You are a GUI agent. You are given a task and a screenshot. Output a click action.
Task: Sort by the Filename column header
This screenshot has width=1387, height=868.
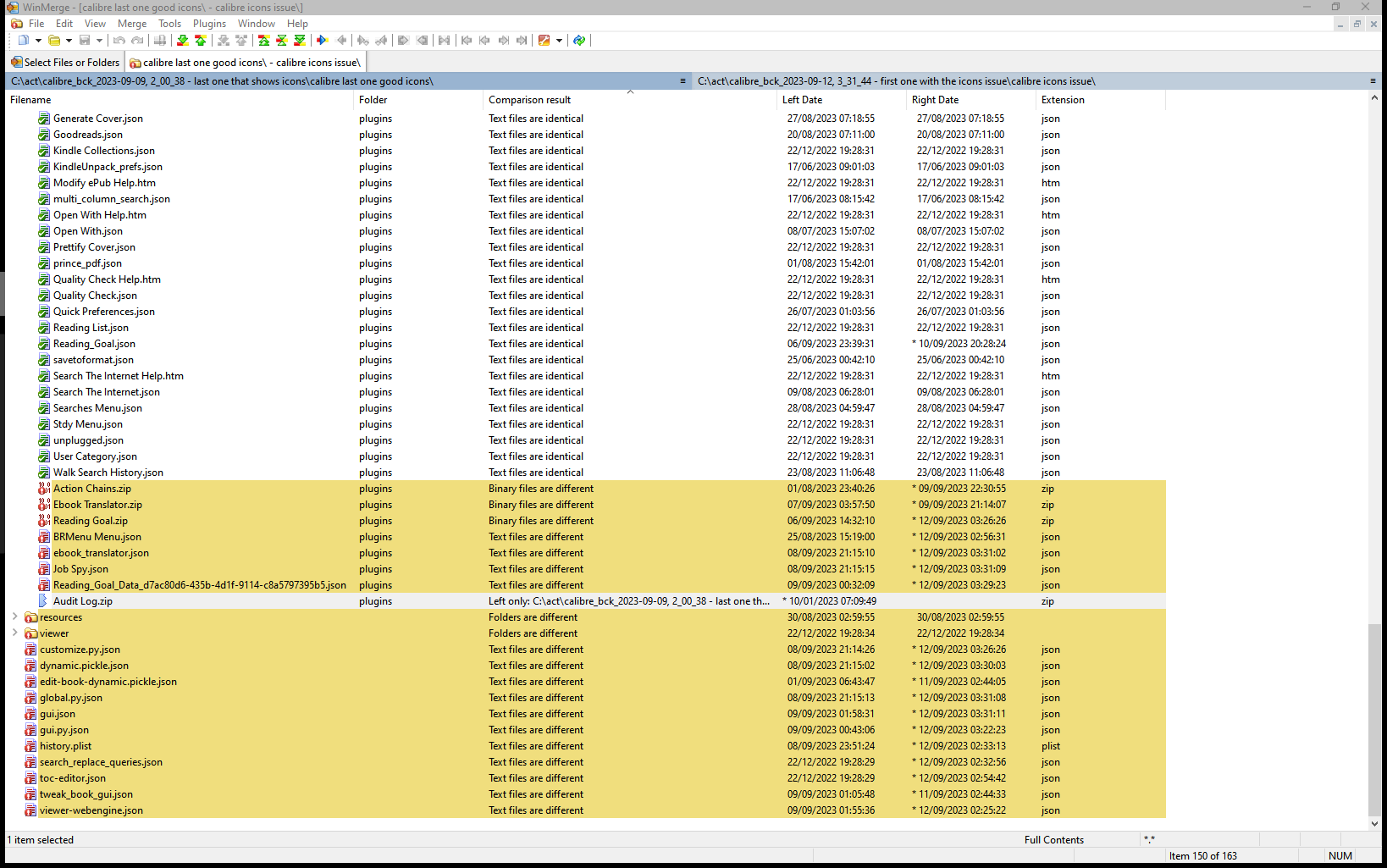pyautogui.click(x=180, y=100)
